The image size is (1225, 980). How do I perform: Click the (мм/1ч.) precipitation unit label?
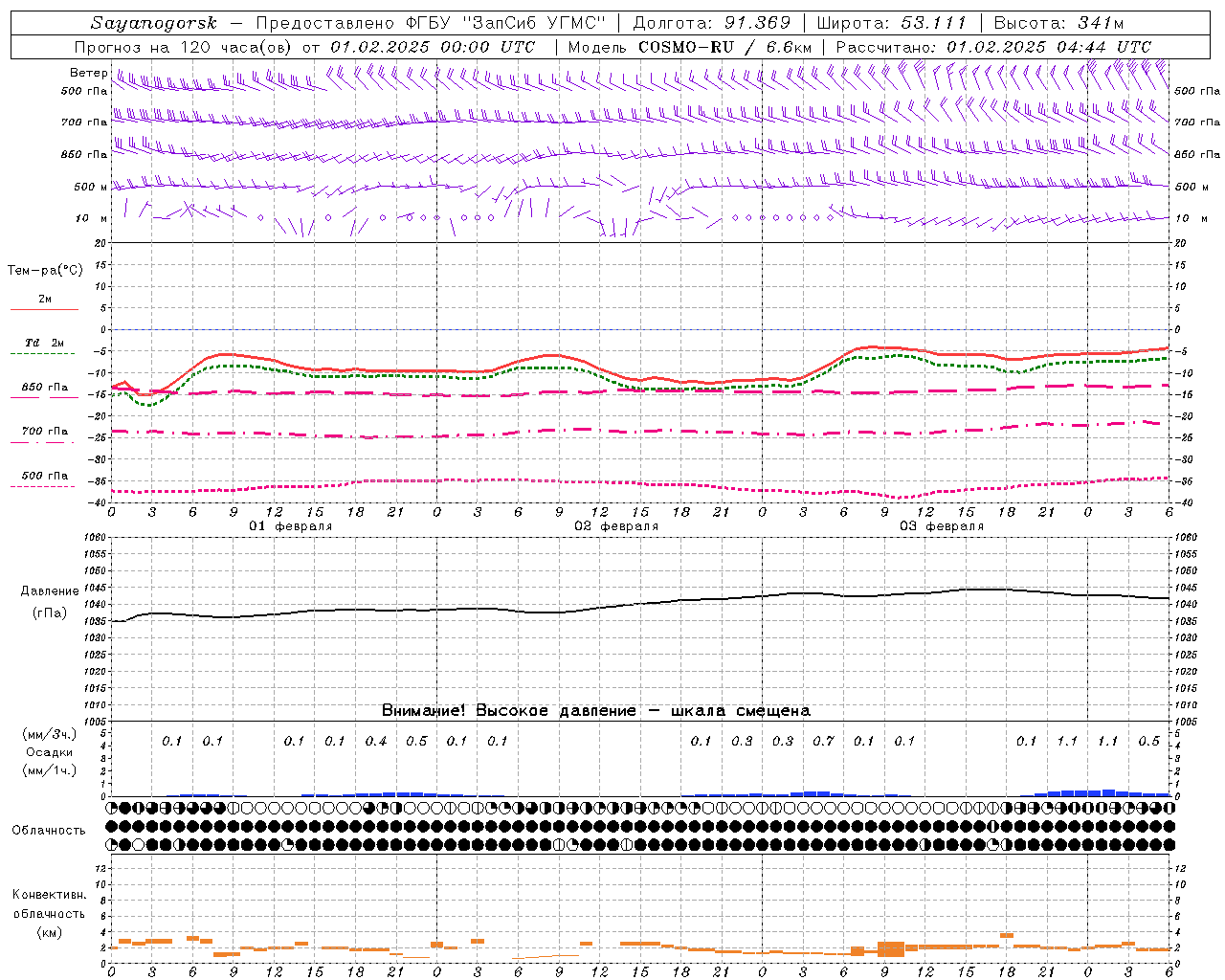click(50, 770)
